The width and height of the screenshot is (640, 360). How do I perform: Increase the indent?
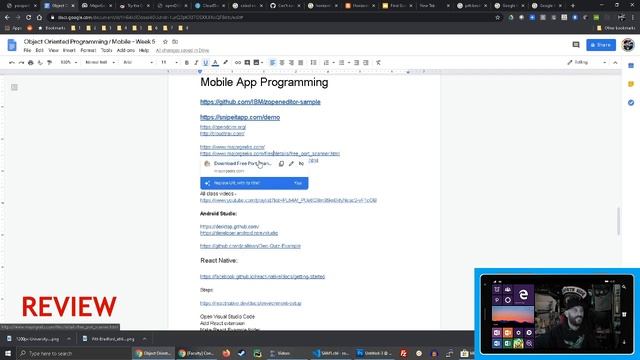click(366, 62)
